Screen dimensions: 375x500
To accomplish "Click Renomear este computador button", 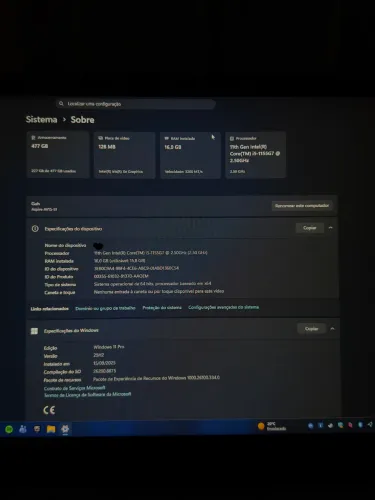I will click(x=302, y=206).
